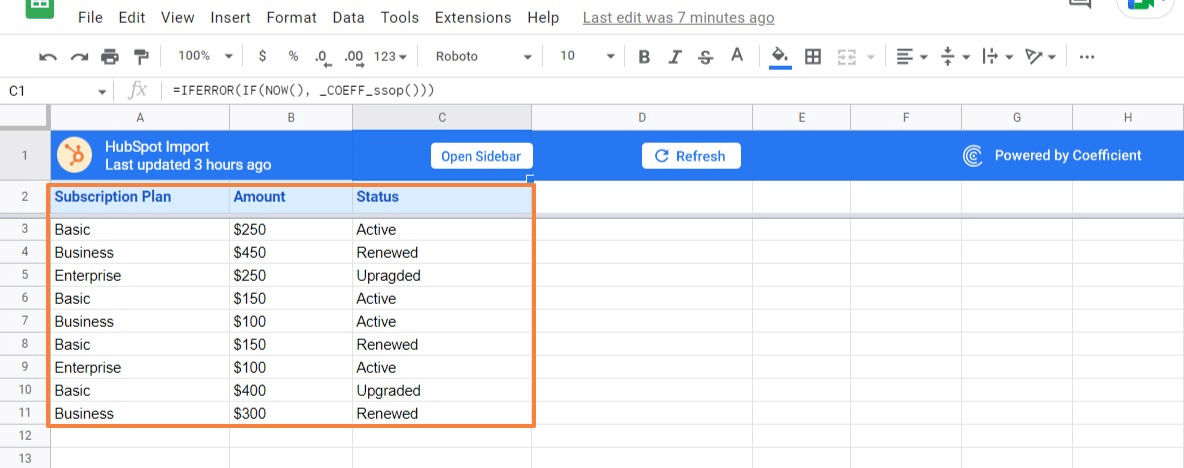Open the horizontal align dropdown
1184x468 pixels.
pyautogui.click(x=911, y=57)
